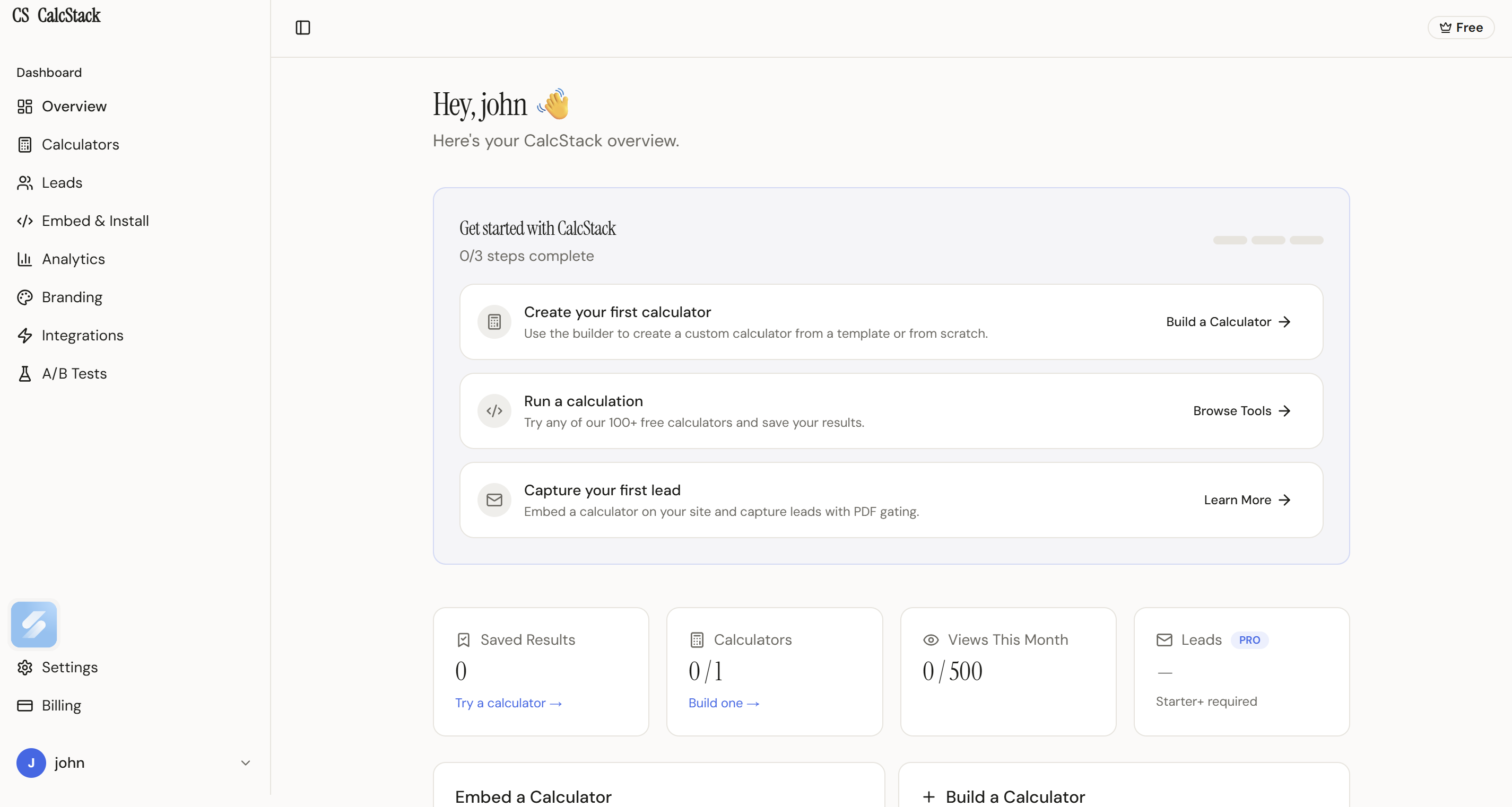
Task: Click the Branding palette icon
Action: [24, 297]
